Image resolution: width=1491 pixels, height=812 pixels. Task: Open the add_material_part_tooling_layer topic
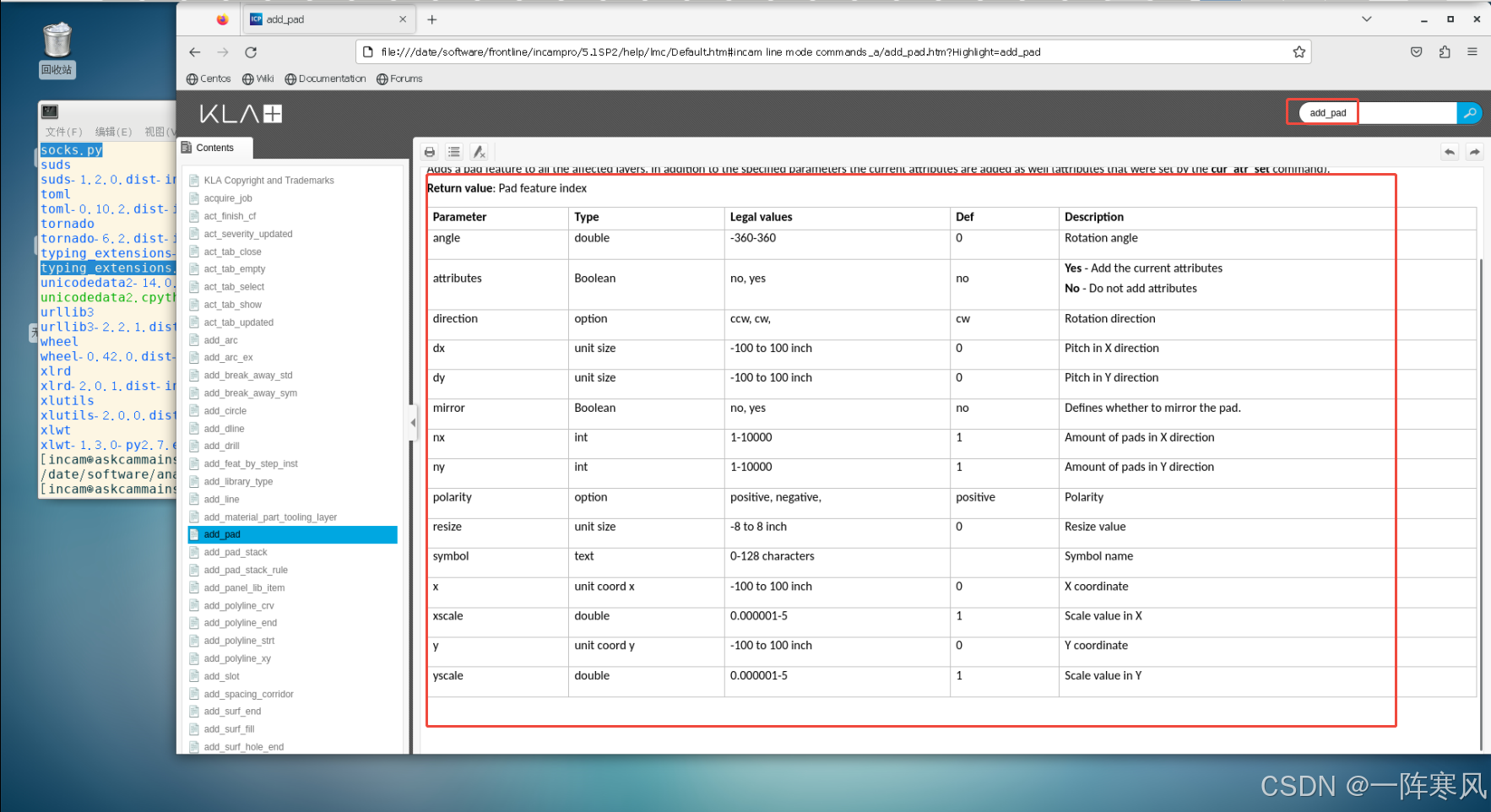click(270, 517)
